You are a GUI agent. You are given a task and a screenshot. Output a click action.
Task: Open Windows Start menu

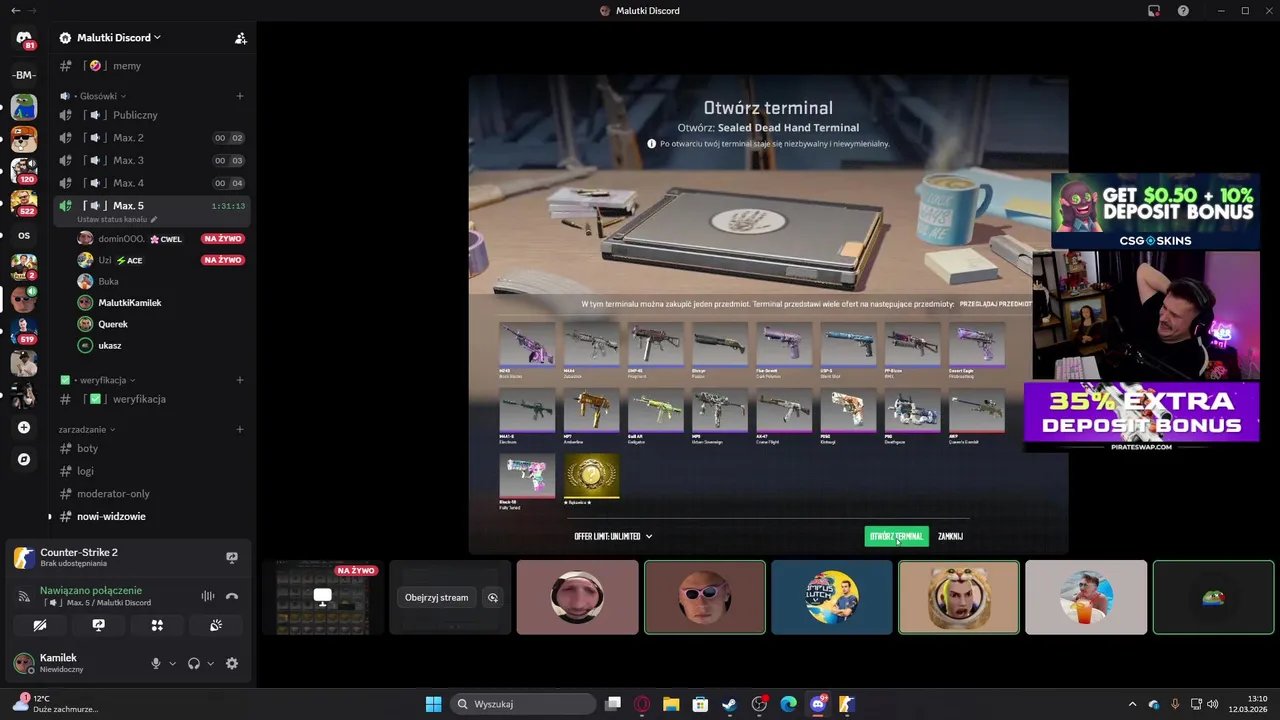433,704
